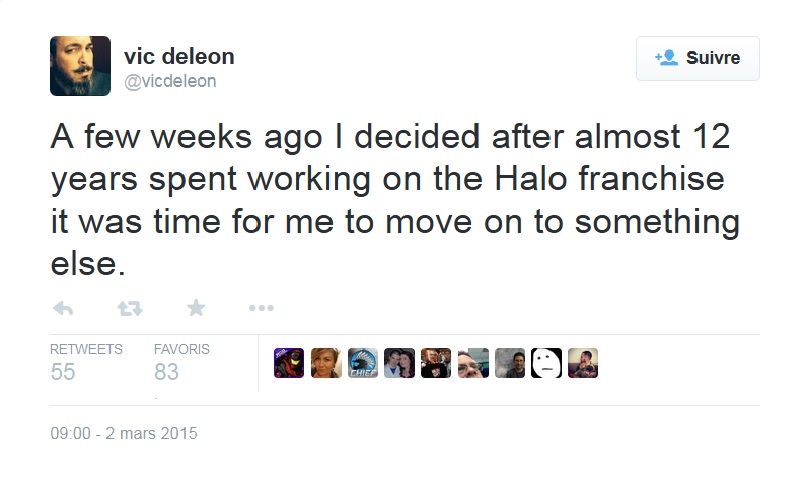Retweet this tweet using the retweet icon
The height and width of the screenshot is (486, 805).
[x=130, y=309]
